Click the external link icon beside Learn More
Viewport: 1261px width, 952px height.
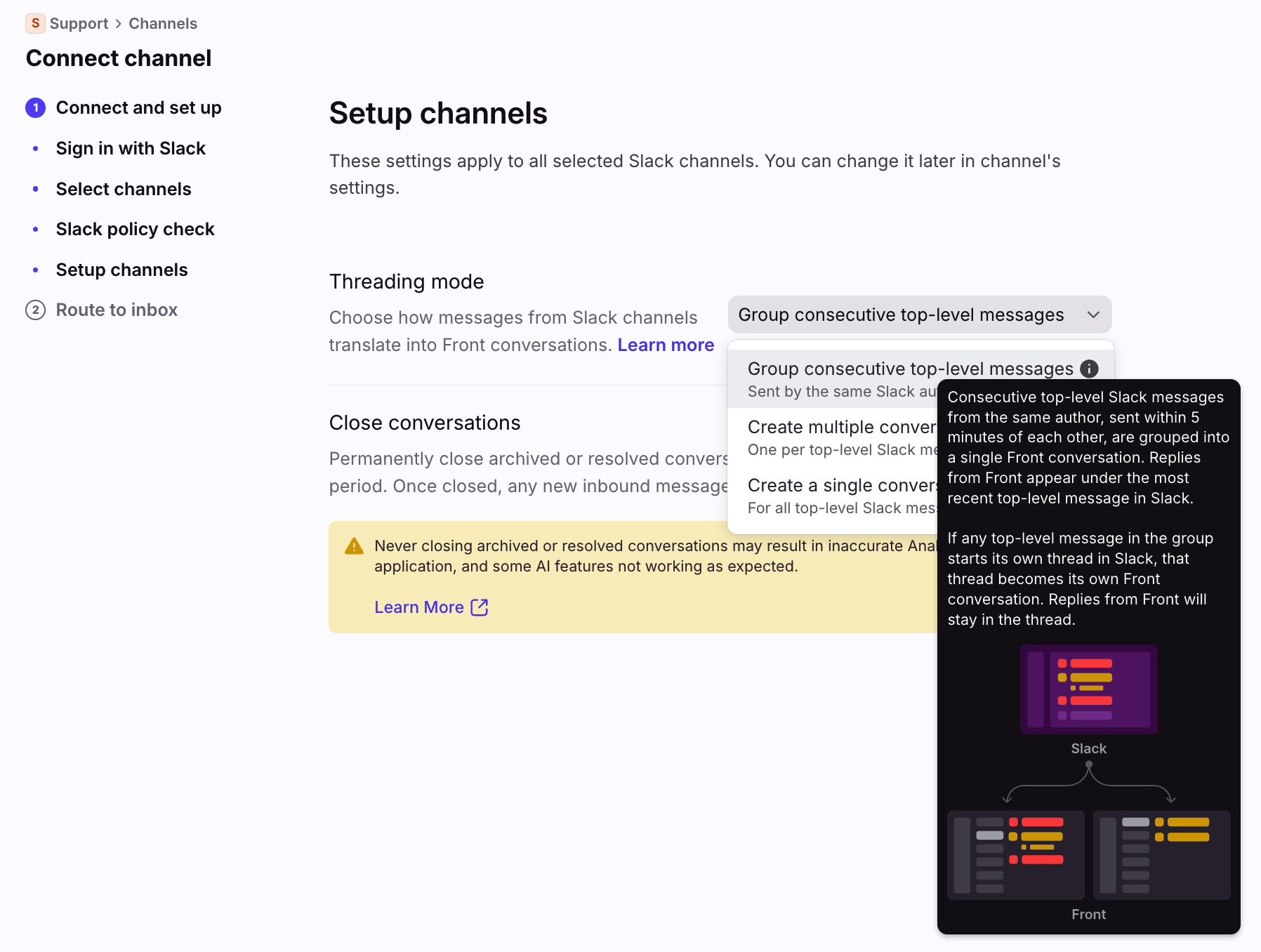pos(480,607)
